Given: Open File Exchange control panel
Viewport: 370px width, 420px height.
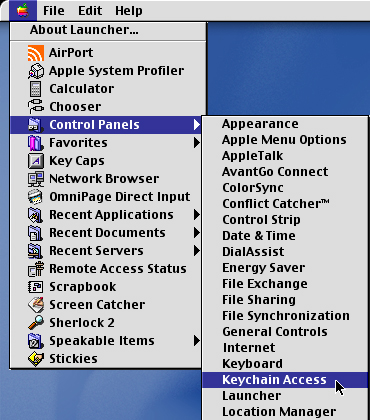Looking at the screenshot, I should pyautogui.click(x=285, y=284).
